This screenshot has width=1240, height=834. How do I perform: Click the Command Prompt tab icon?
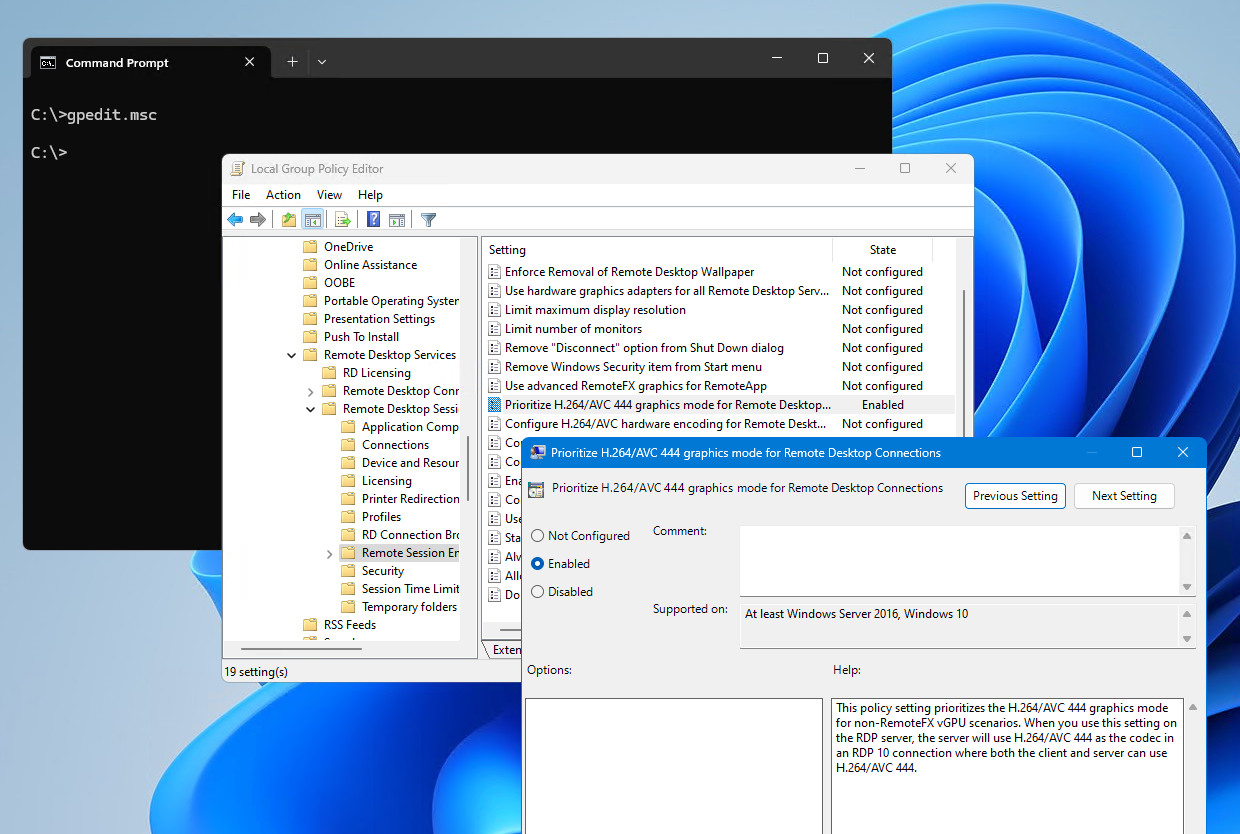tap(48, 63)
